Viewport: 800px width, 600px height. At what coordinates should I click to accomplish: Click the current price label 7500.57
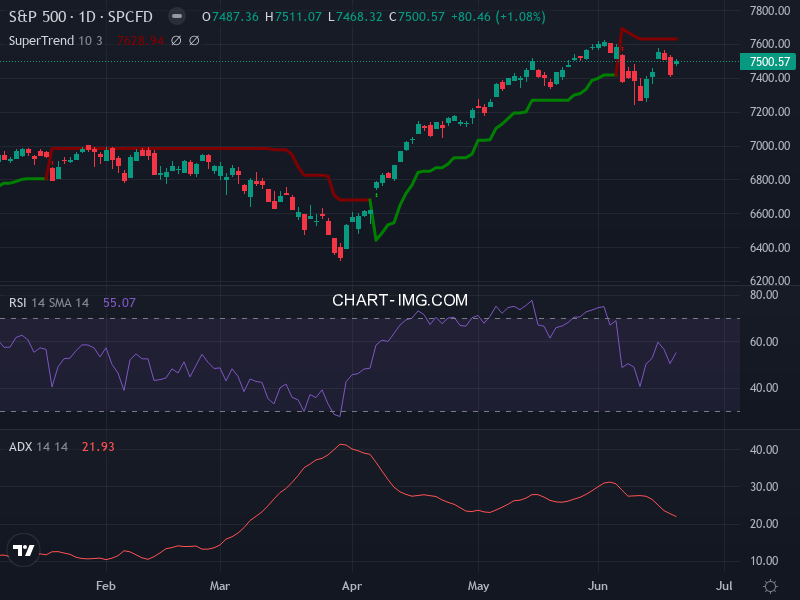coord(769,62)
